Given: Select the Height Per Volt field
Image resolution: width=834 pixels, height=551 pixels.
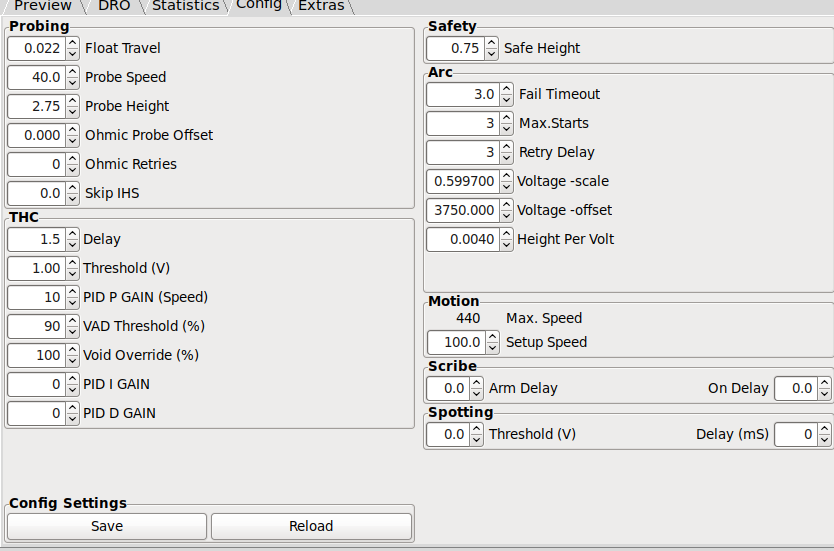Looking at the screenshot, I should pos(463,239).
